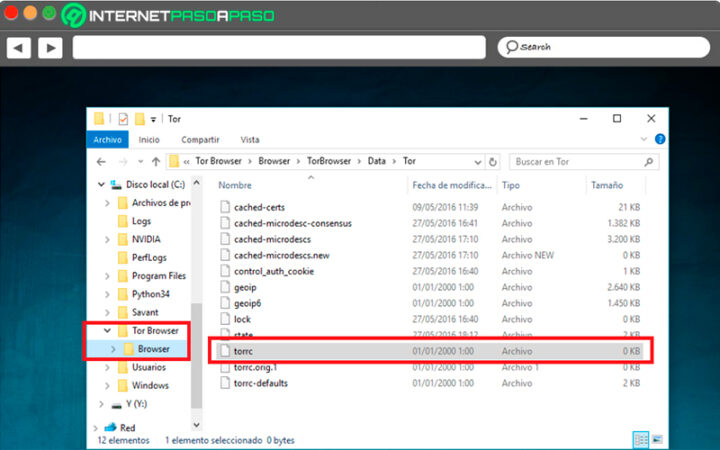Click the TorBrowser breadcrumb segment
Image resolution: width=720 pixels, height=450 pixels.
click(329, 161)
